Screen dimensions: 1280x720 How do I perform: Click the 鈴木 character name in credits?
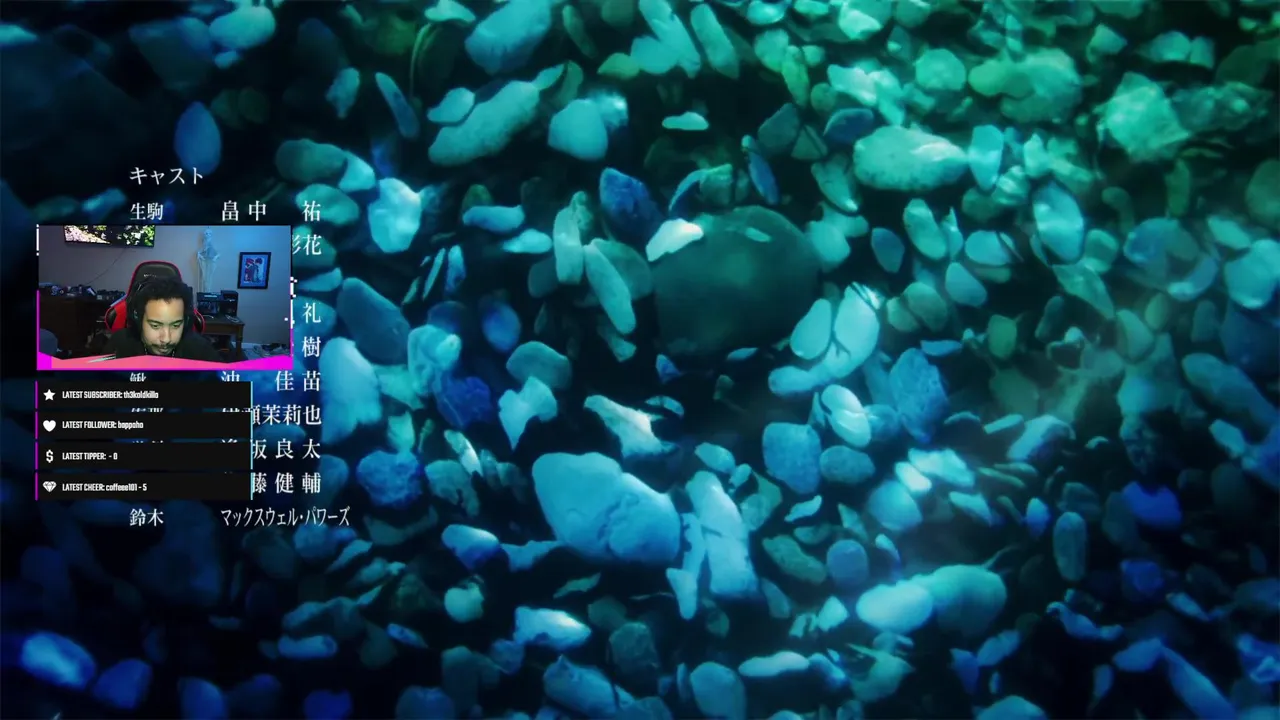(146, 518)
